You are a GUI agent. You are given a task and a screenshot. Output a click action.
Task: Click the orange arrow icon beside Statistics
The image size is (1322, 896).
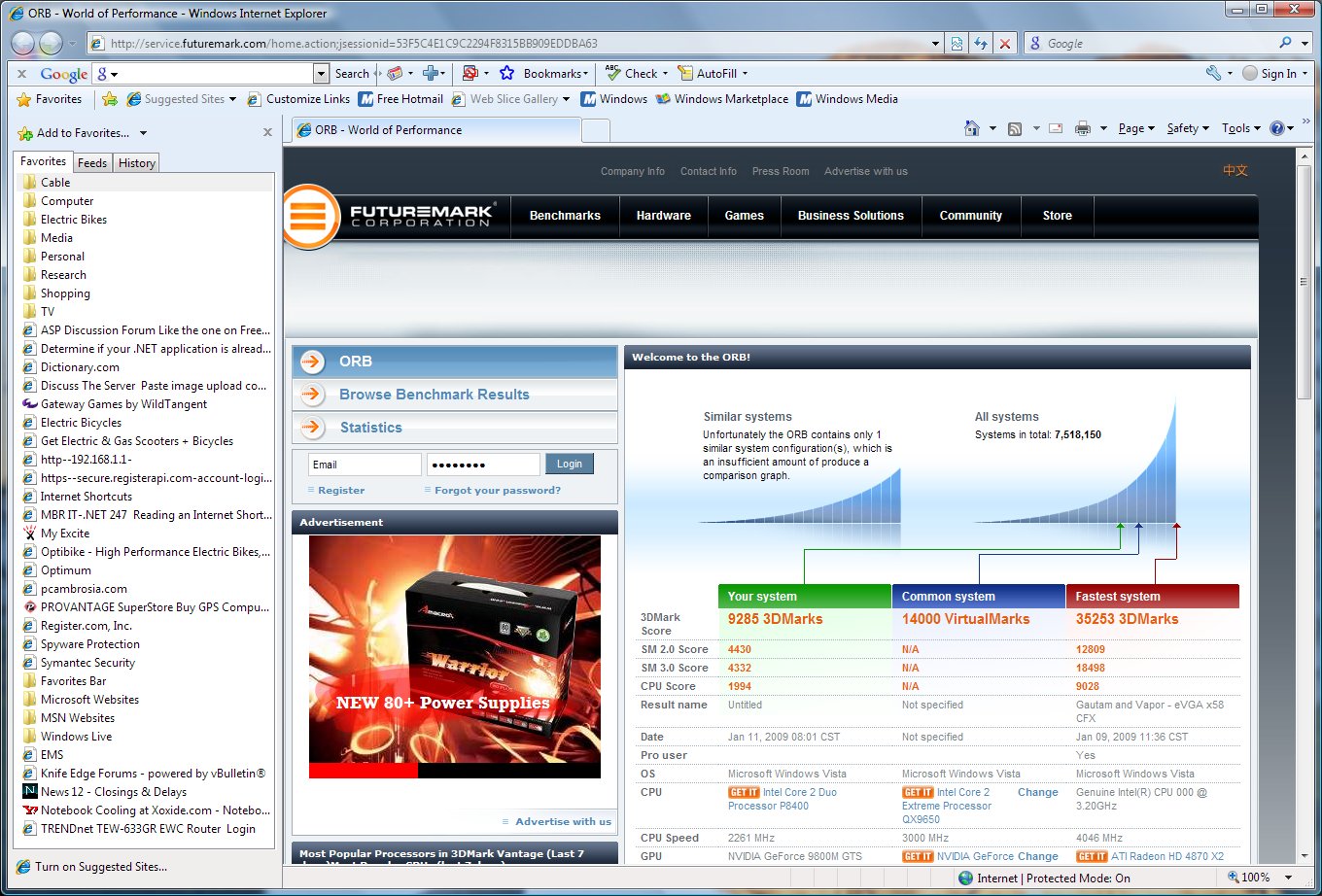pyautogui.click(x=312, y=428)
